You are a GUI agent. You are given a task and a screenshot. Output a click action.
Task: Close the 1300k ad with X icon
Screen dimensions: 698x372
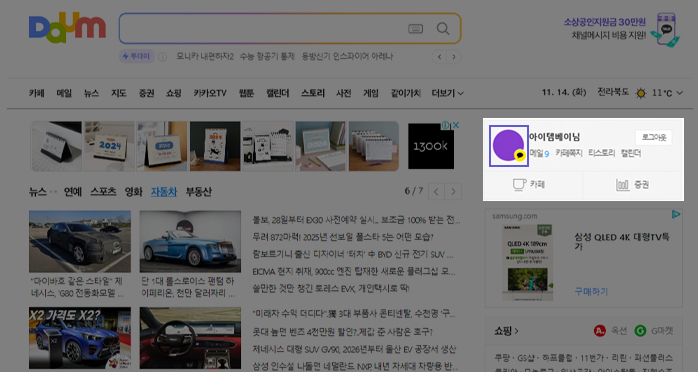pos(456,125)
